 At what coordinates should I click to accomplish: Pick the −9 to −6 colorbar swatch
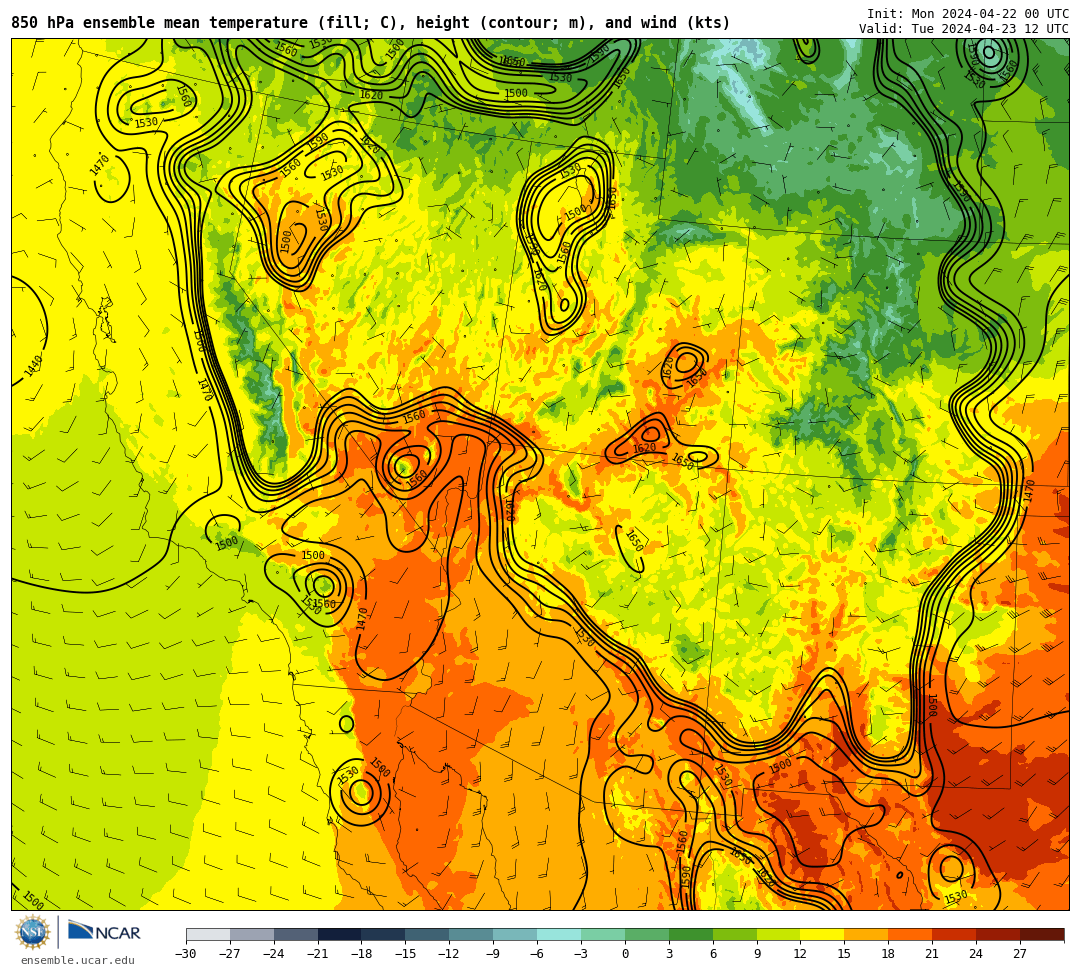click(515, 934)
